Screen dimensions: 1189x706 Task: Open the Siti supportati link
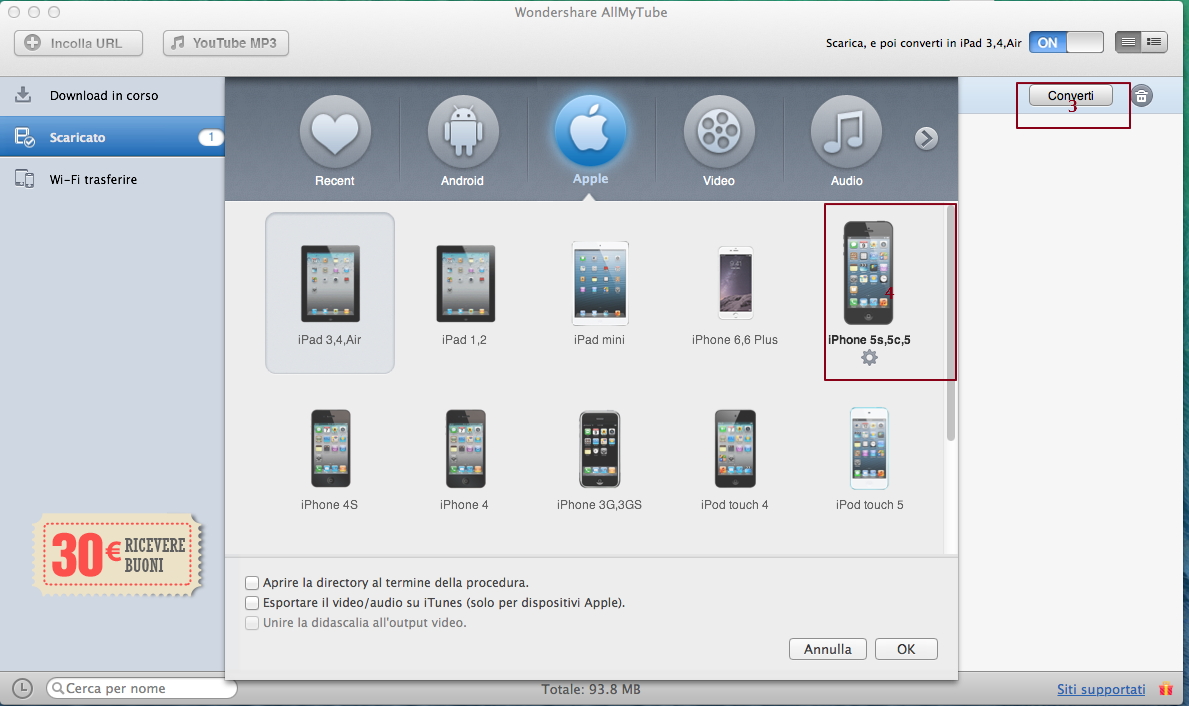tap(1101, 689)
